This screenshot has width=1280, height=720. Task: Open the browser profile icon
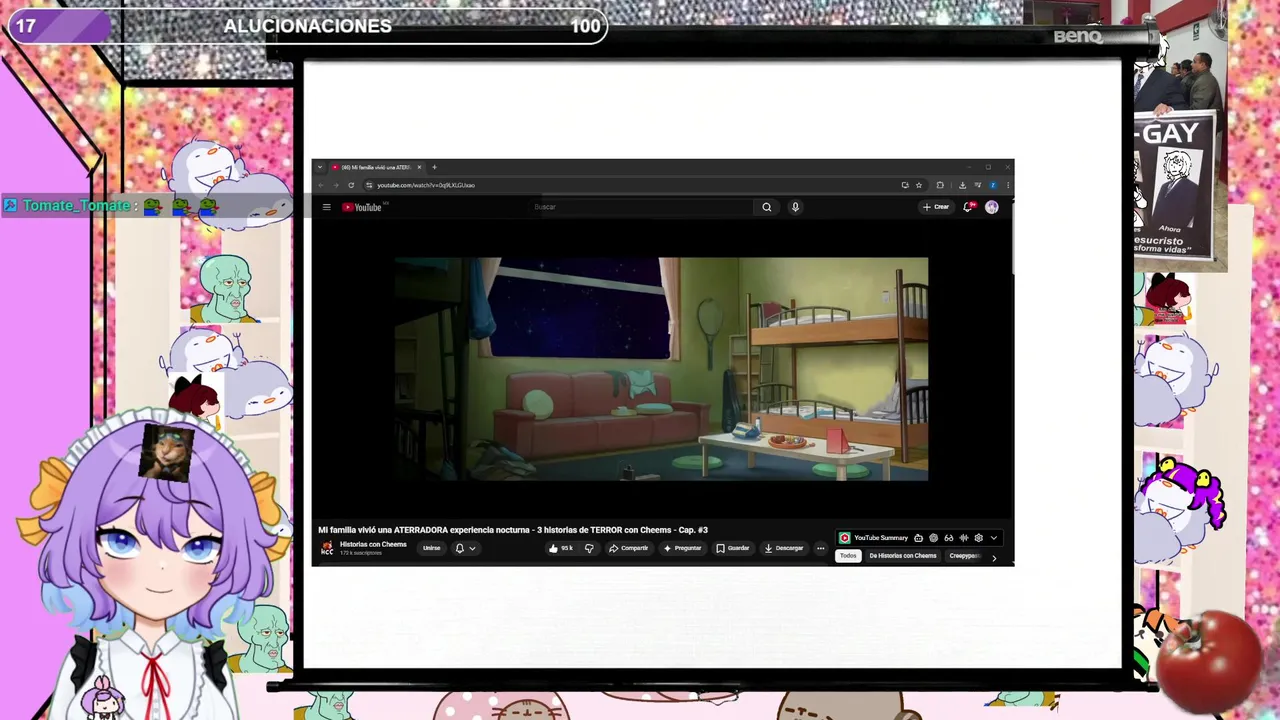(x=993, y=185)
